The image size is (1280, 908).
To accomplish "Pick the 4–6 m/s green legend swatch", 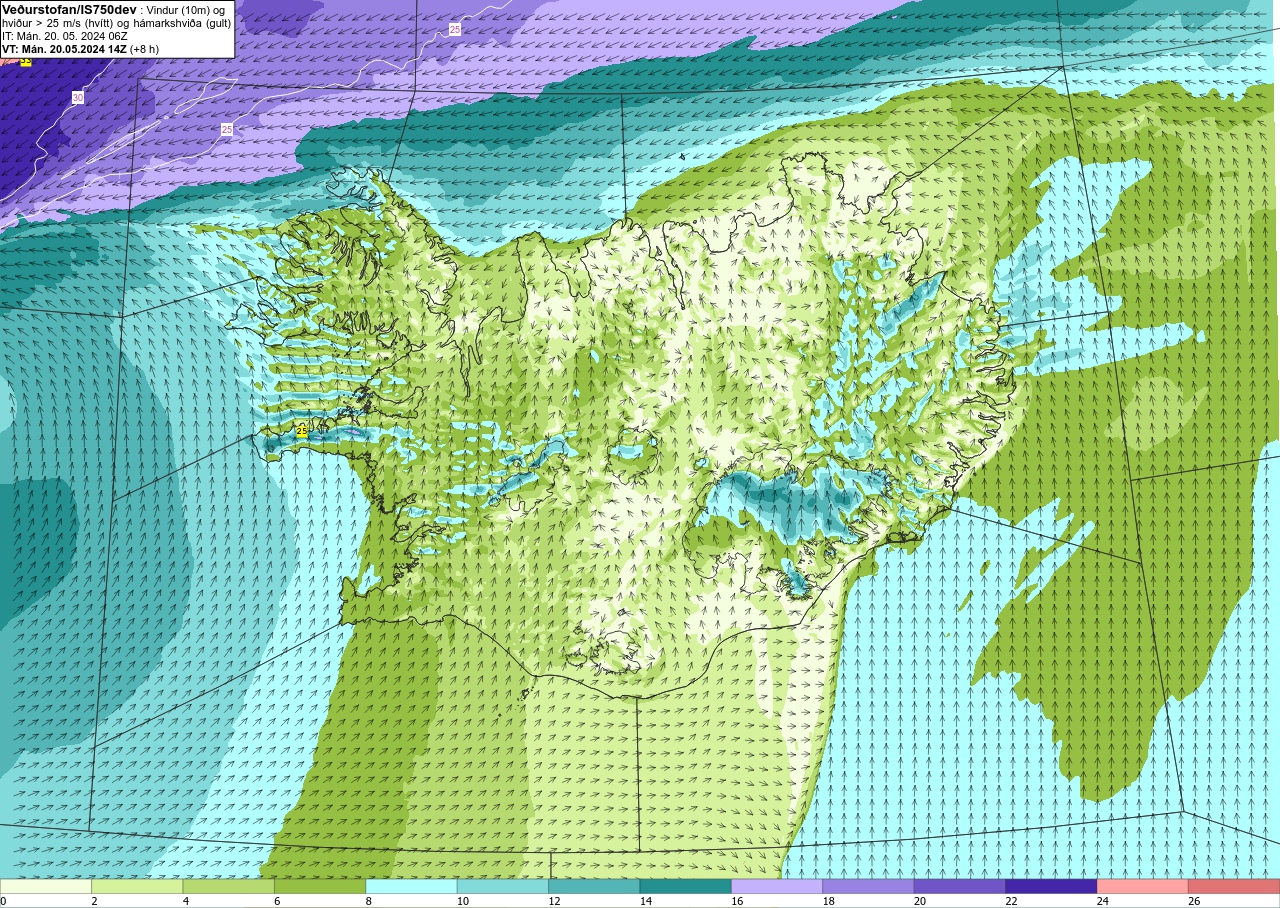I will pyautogui.click(x=229, y=886).
